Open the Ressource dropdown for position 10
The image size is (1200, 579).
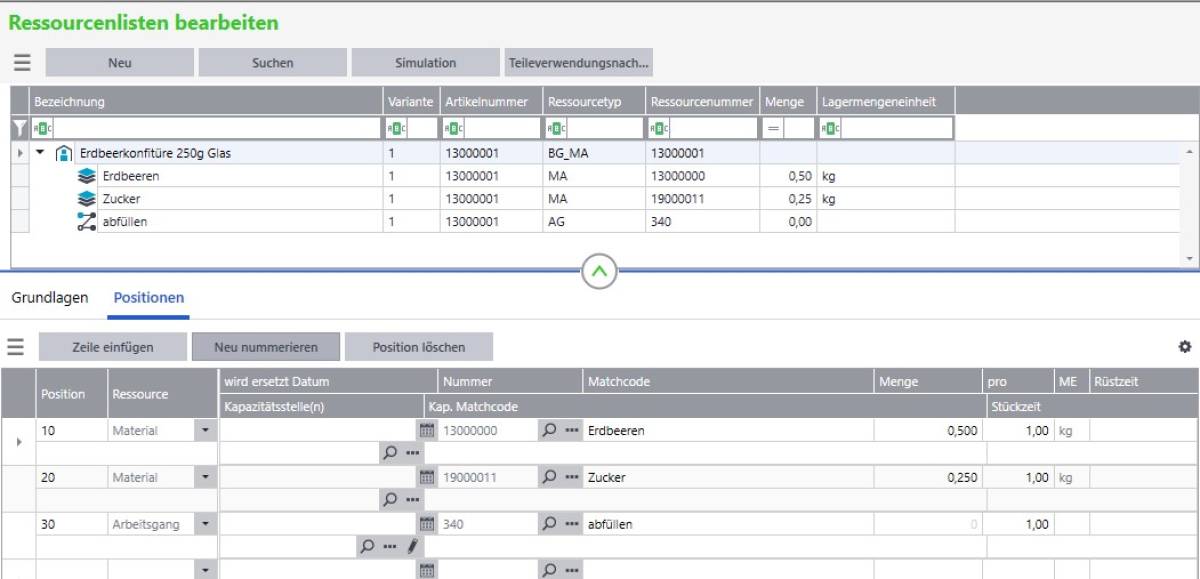click(x=206, y=430)
